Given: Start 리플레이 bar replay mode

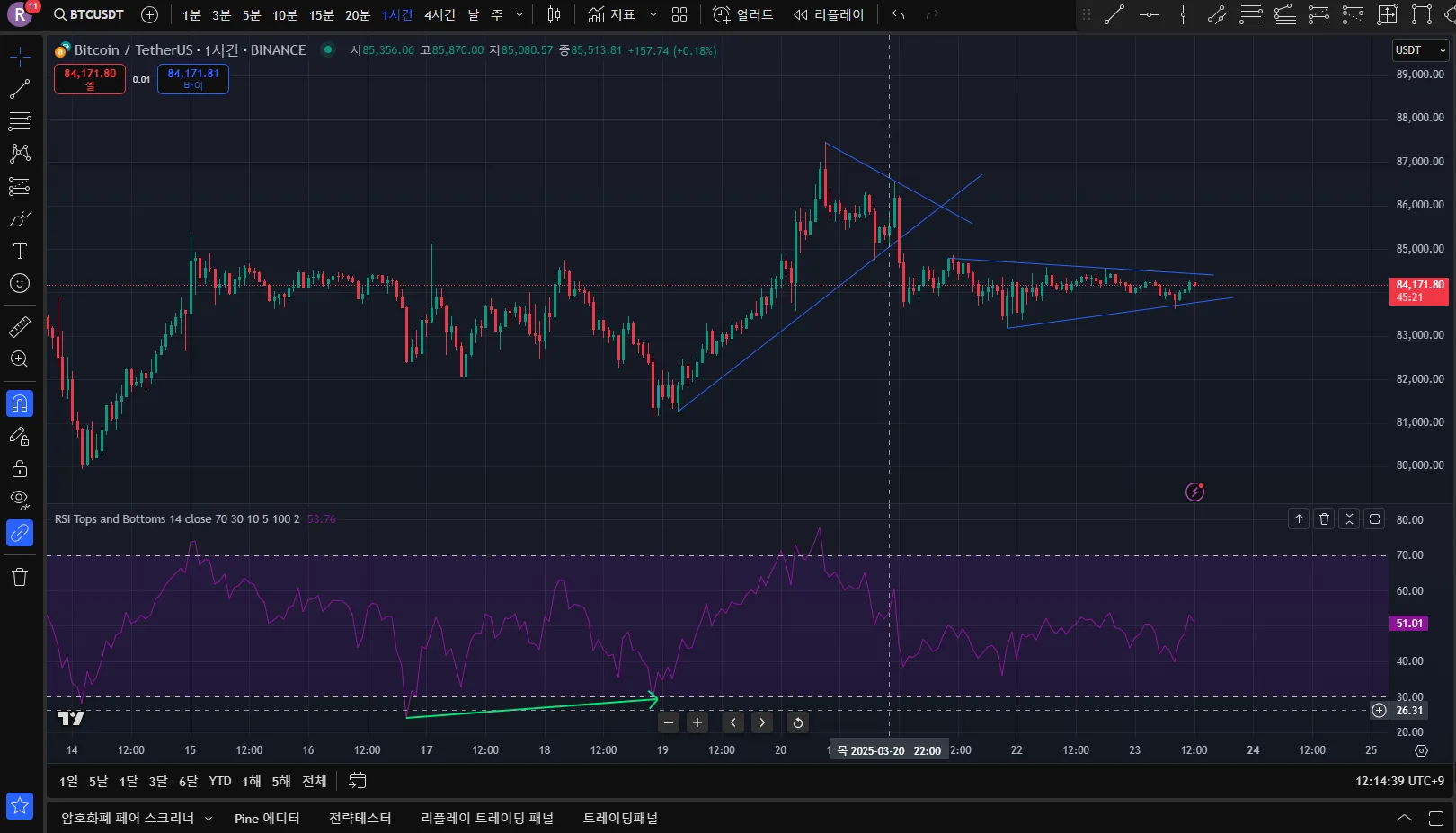Looking at the screenshot, I should [x=829, y=14].
